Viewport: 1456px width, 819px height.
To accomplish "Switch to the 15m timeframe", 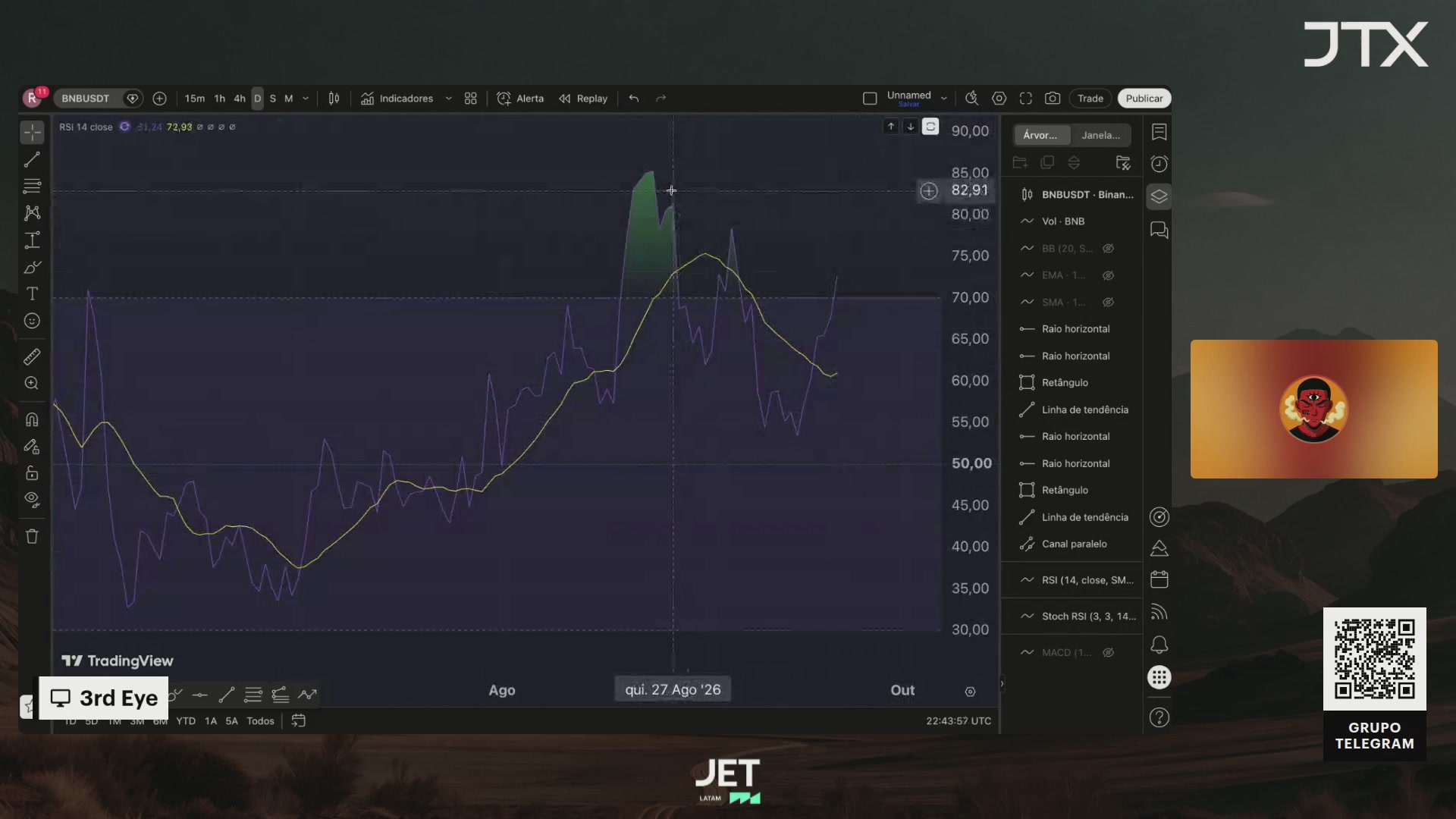I will click(x=195, y=99).
